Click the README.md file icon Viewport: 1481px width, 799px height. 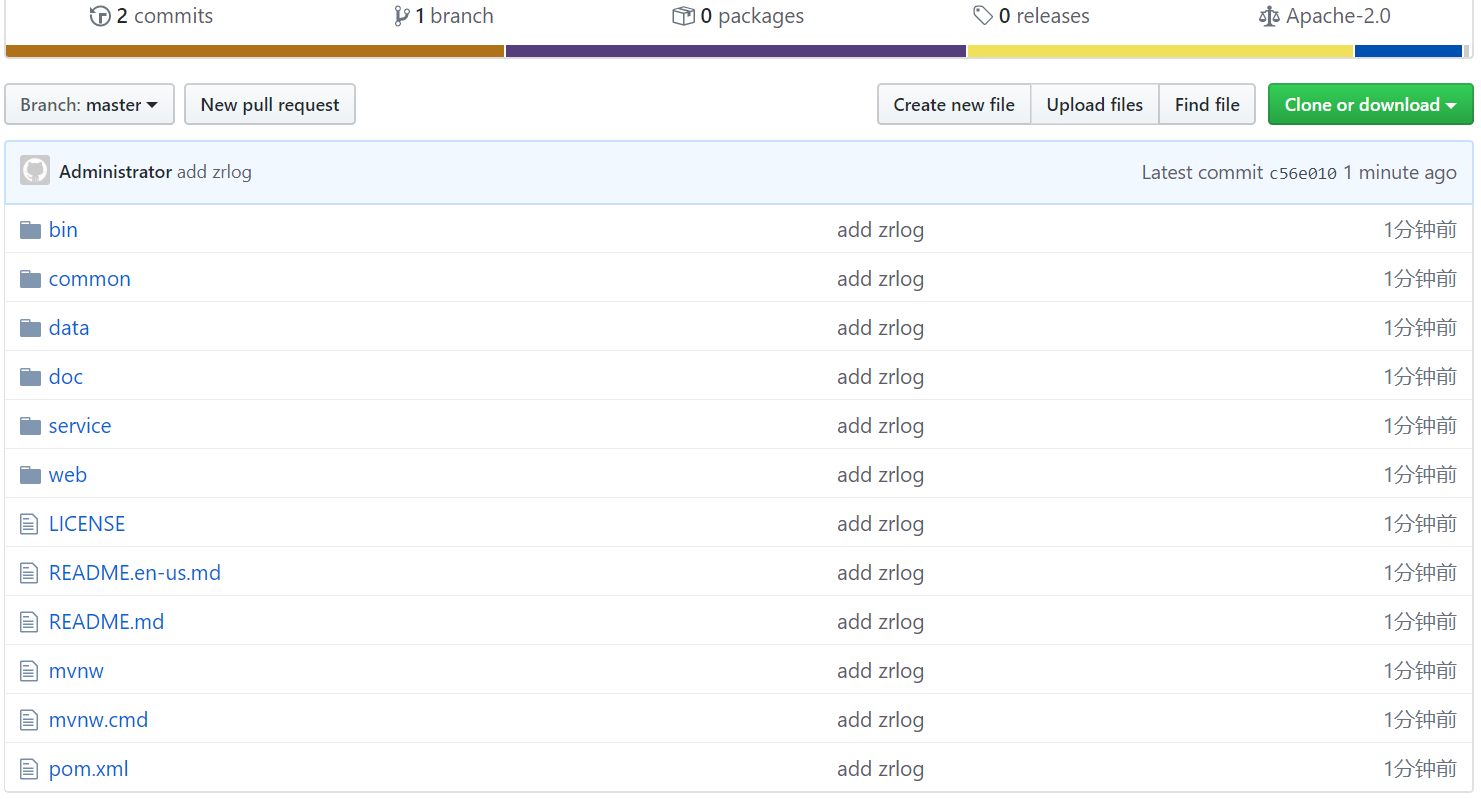29,622
